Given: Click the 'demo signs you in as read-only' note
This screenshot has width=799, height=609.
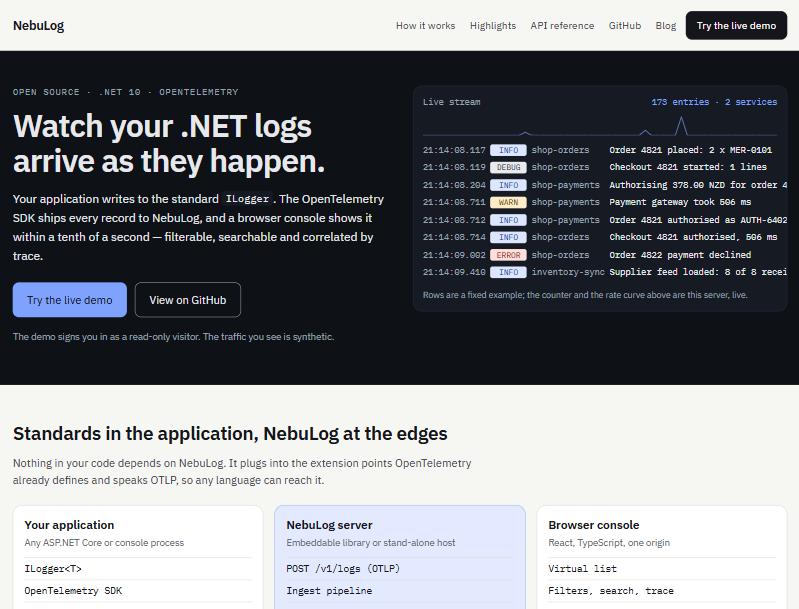Looking at the screenshot, I should (x=173, y=337).
